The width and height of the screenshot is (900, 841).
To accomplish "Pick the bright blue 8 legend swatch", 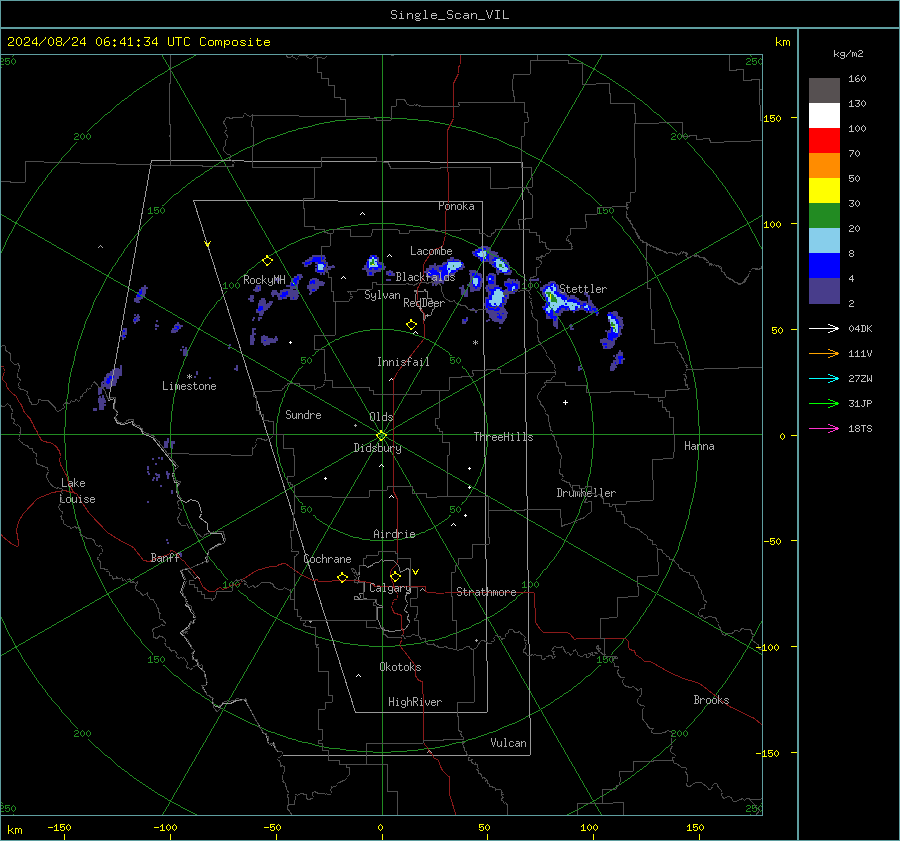I will point(824,266).
